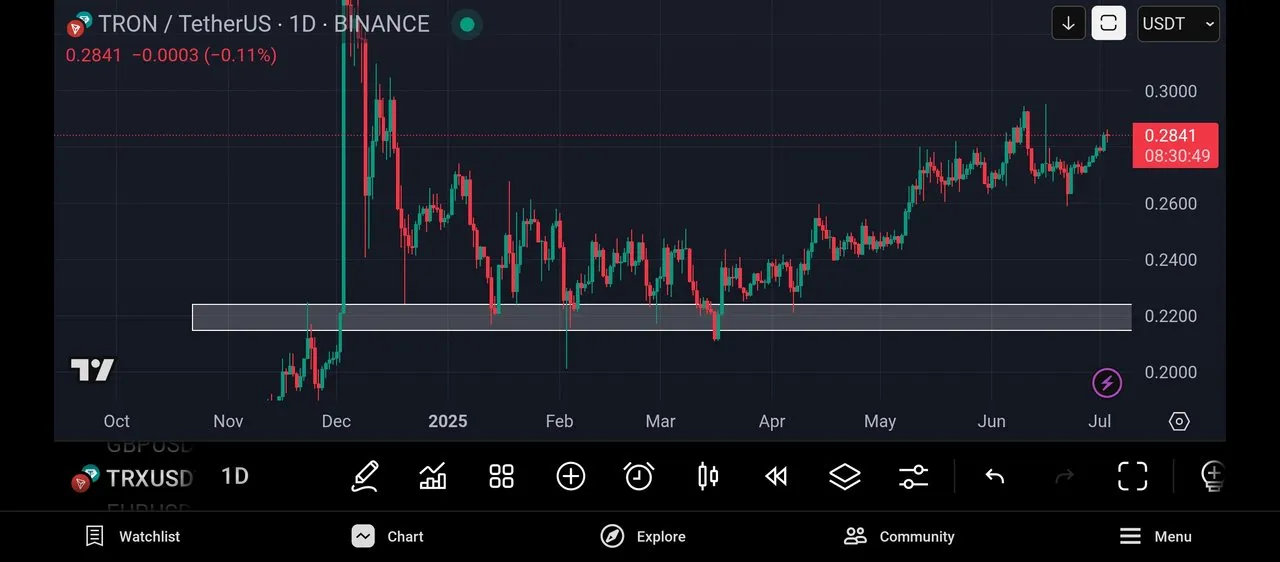Open the price scale settings hexagon icon
This screenshot has height=562, width=1280.
1179,421
